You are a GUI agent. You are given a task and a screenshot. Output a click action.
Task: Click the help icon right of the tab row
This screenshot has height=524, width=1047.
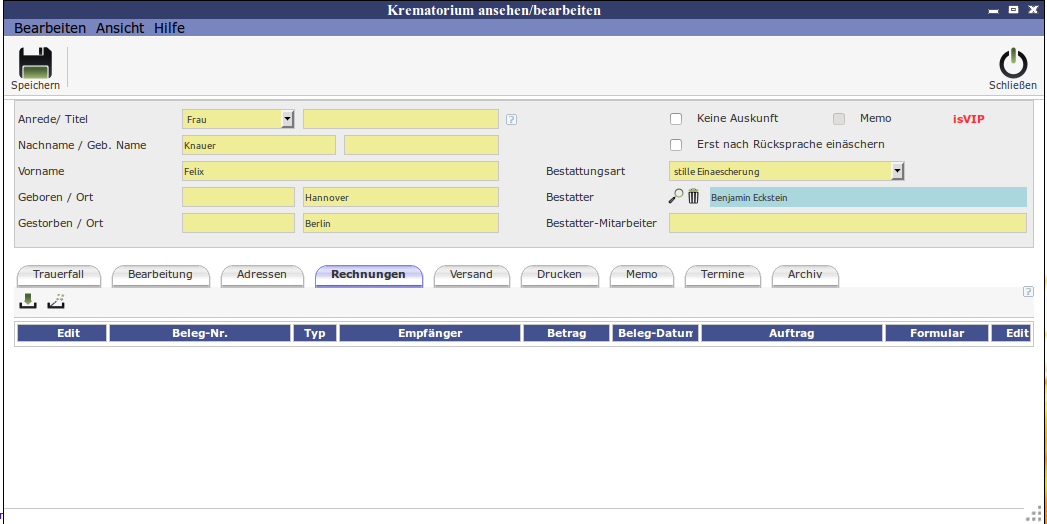click(1027, 292)
